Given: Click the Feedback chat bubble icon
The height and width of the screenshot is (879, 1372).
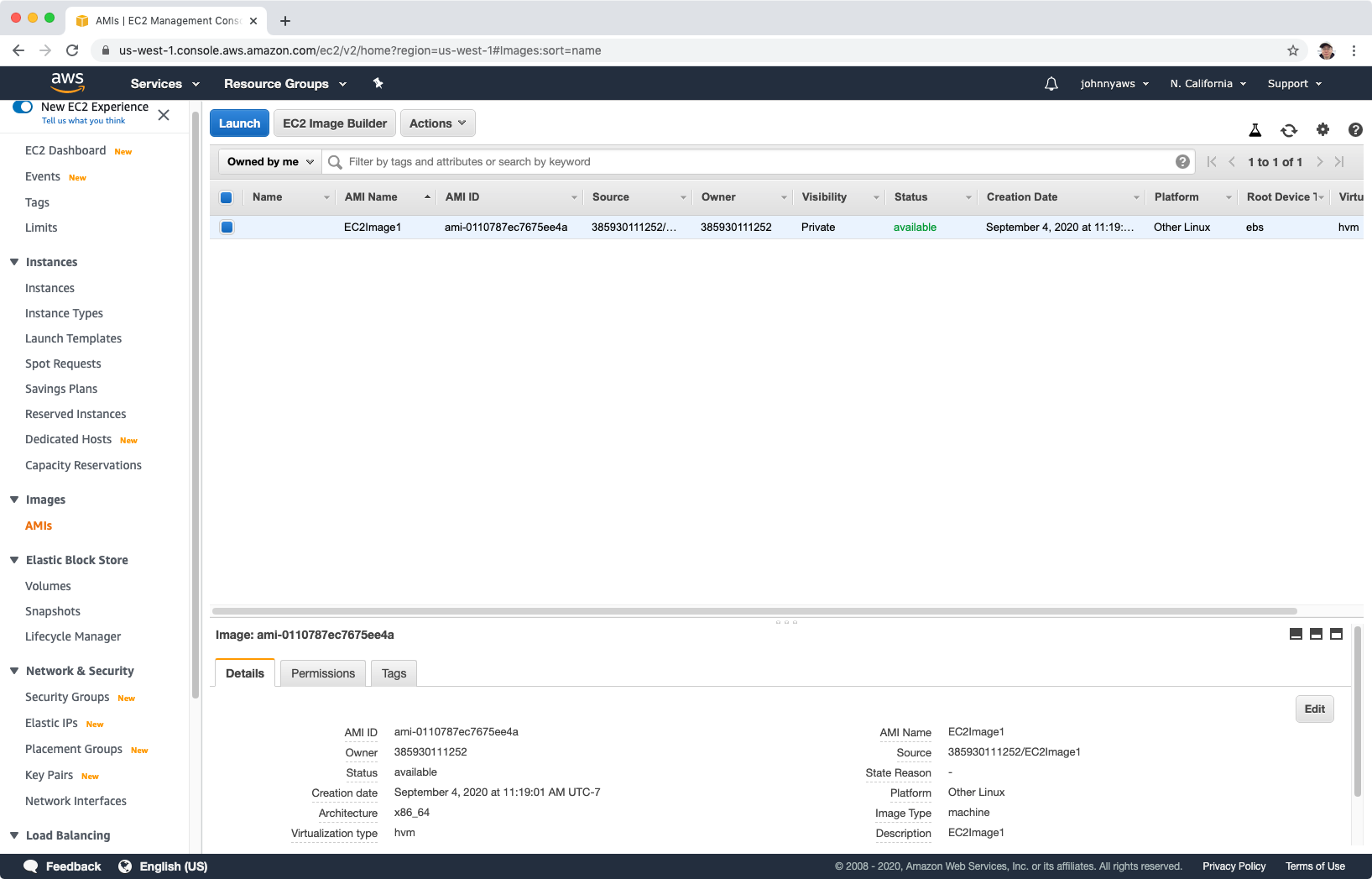Looking at the screenshot, I should click(x=30, y=866).
